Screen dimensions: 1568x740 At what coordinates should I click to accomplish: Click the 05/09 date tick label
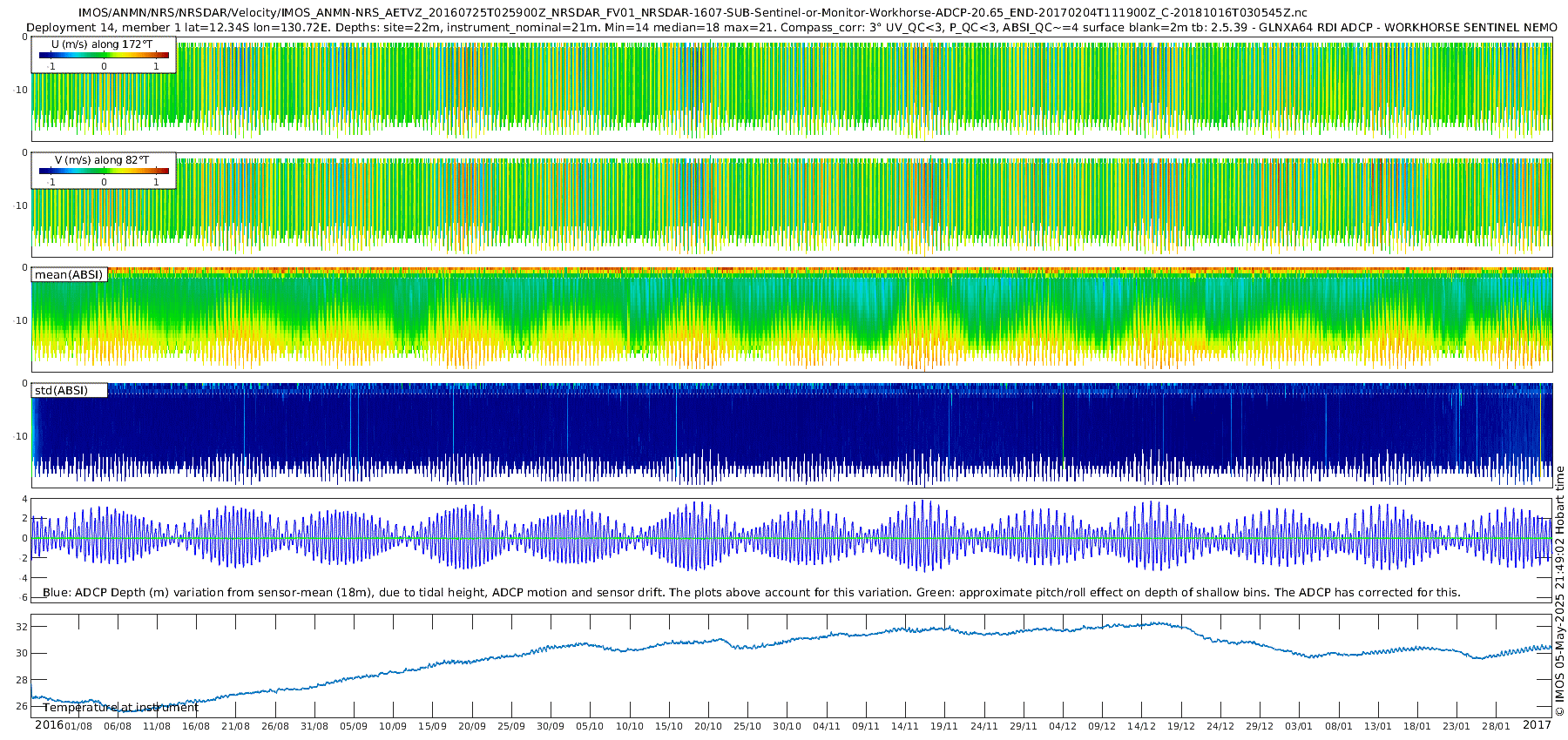click(354, 726)
